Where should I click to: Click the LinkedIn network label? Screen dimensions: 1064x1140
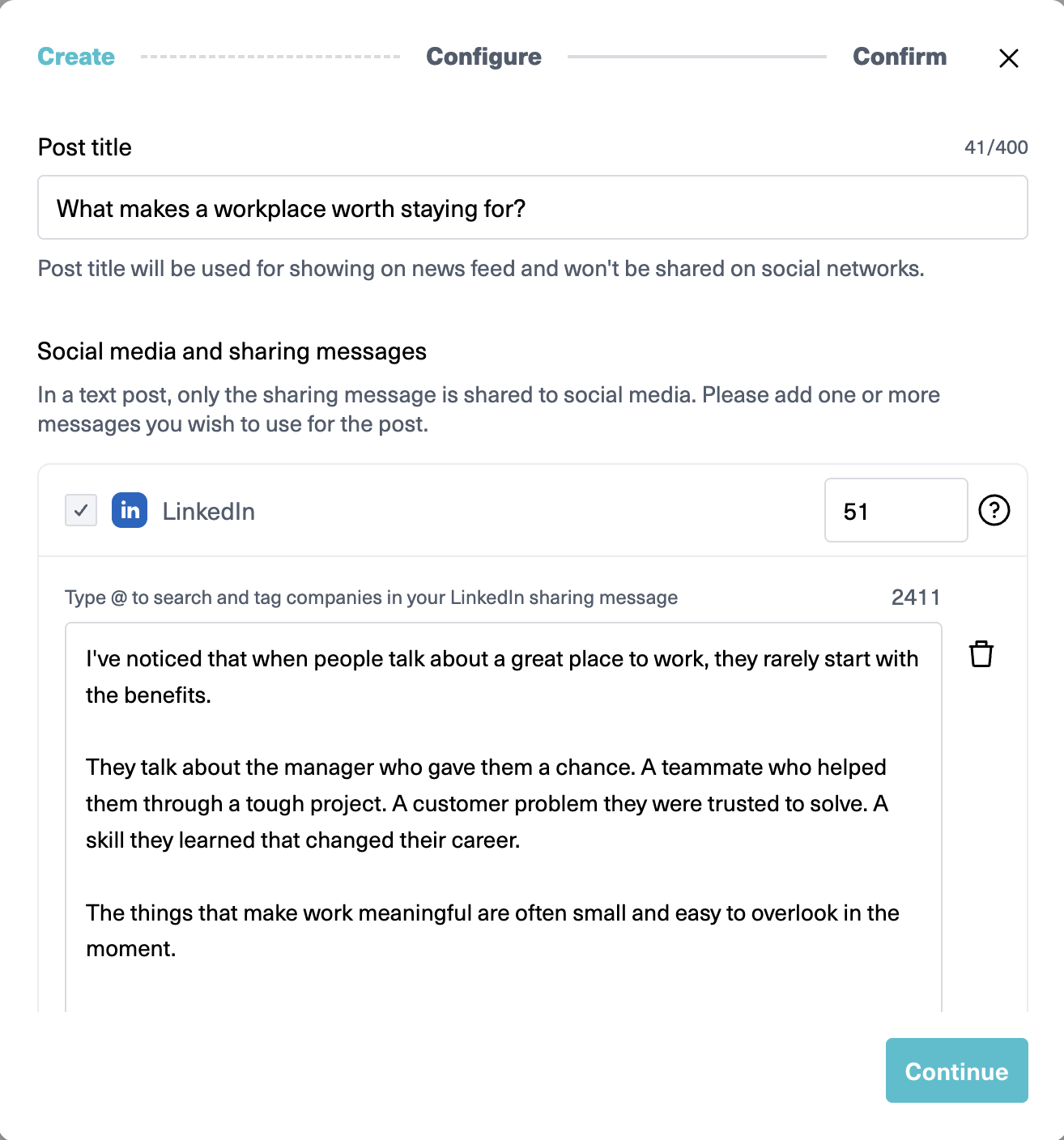point(209,512)
